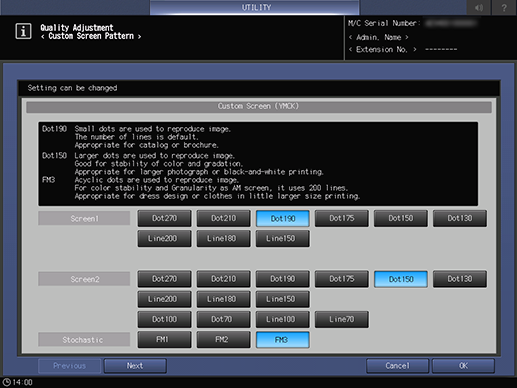Choose the Dot70 screen option
This screenshot has height=388, width=517.
[223, 319]
